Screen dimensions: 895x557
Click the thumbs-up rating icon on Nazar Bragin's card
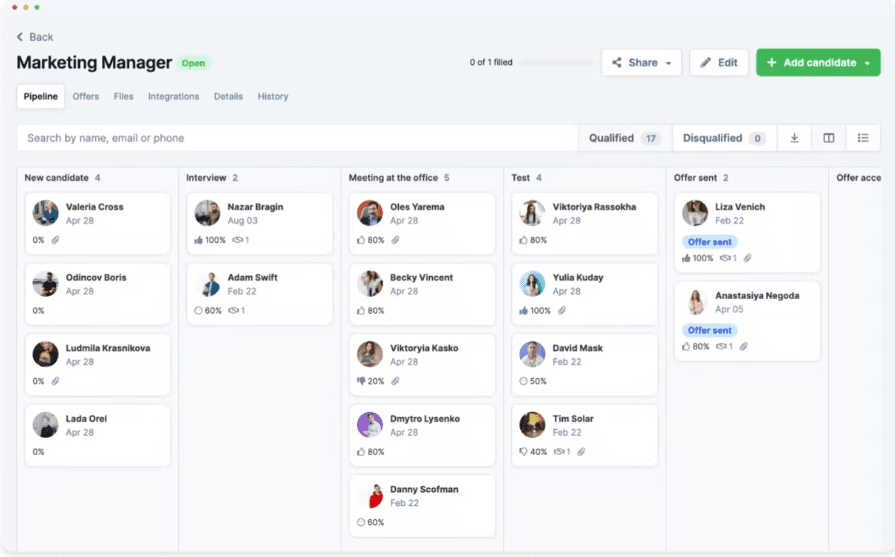click(198, 240)
